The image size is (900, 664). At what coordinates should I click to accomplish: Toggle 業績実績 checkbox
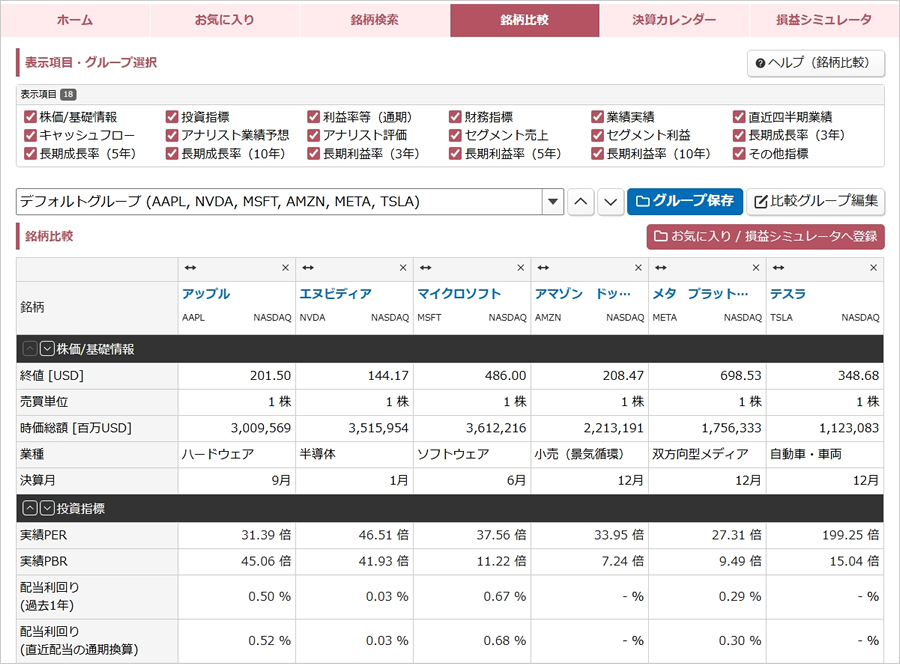click(x=598, y=117)
